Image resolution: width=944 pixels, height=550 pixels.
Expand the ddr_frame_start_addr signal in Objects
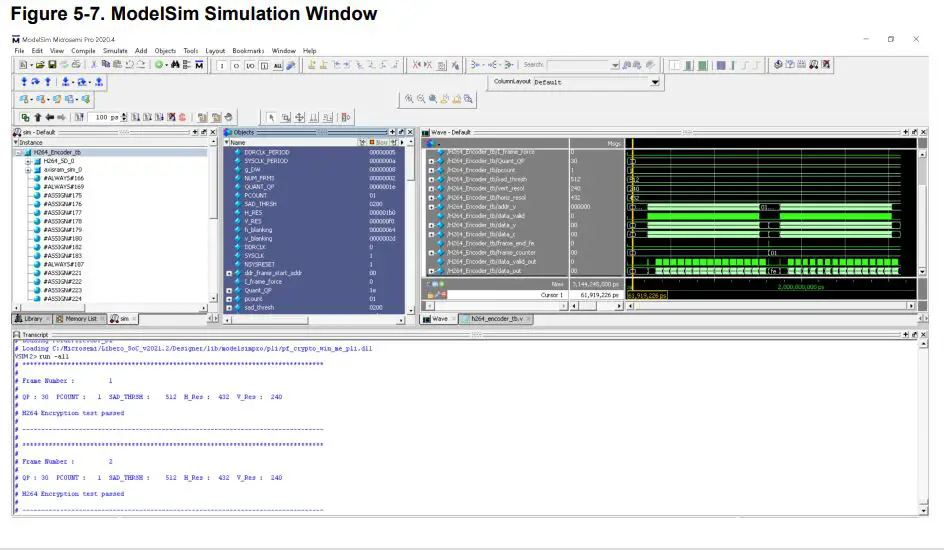(x=229, y=272)
